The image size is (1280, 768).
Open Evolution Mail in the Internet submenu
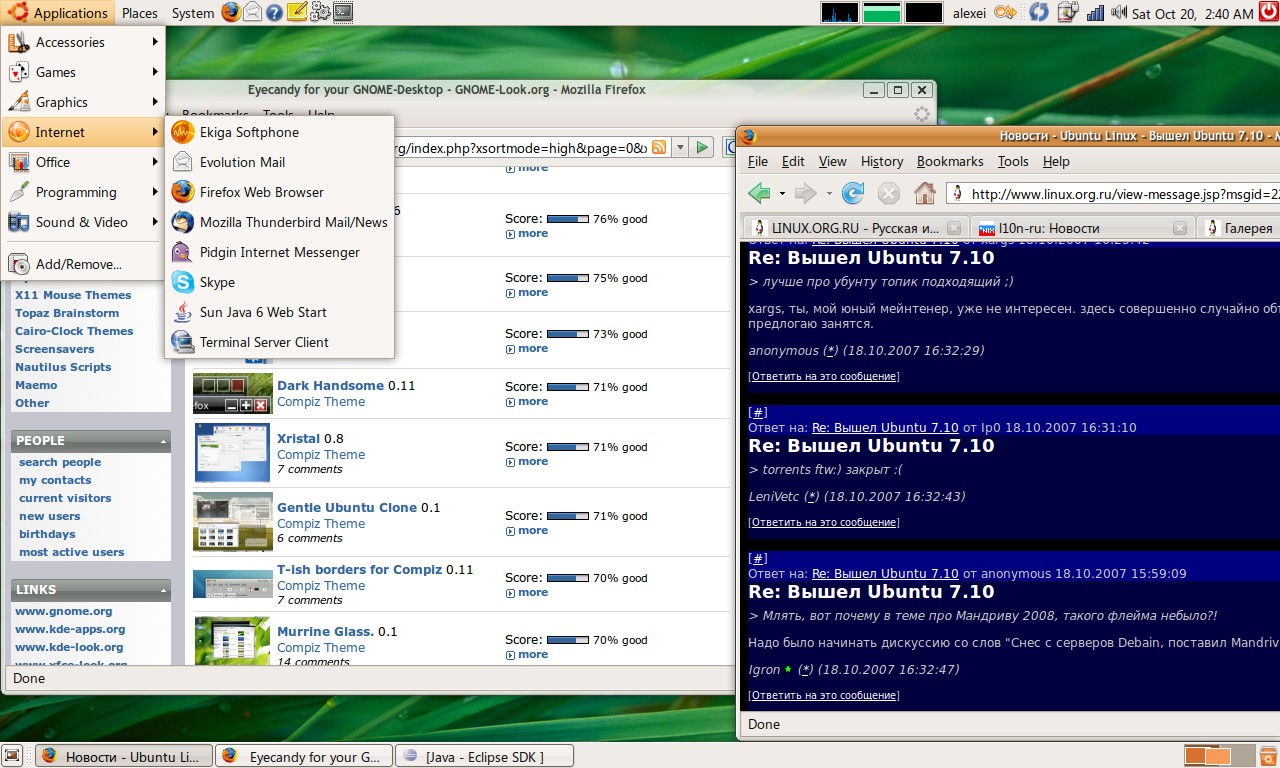coord(280,162)
